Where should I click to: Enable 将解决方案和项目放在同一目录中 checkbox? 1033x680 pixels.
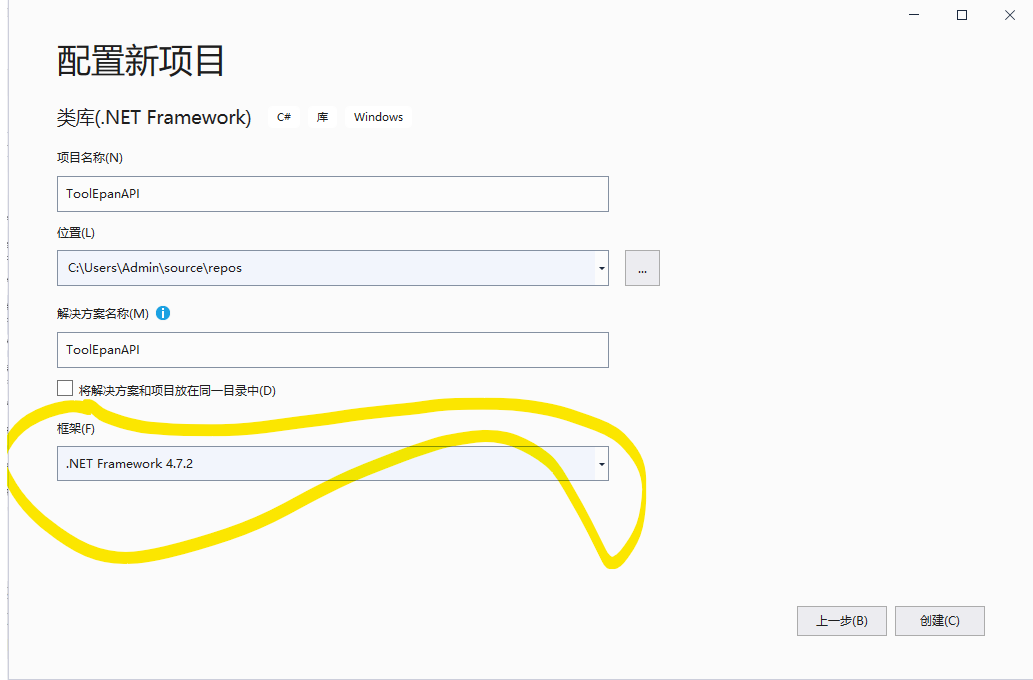pos(65,387)
